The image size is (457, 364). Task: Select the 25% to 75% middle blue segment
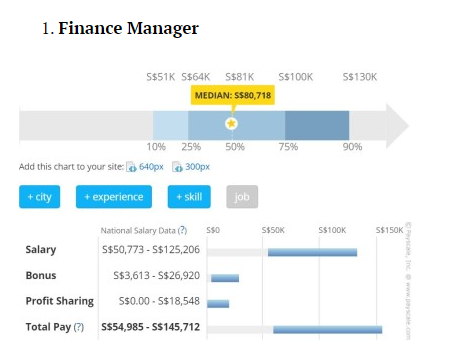tap(237, 125)
